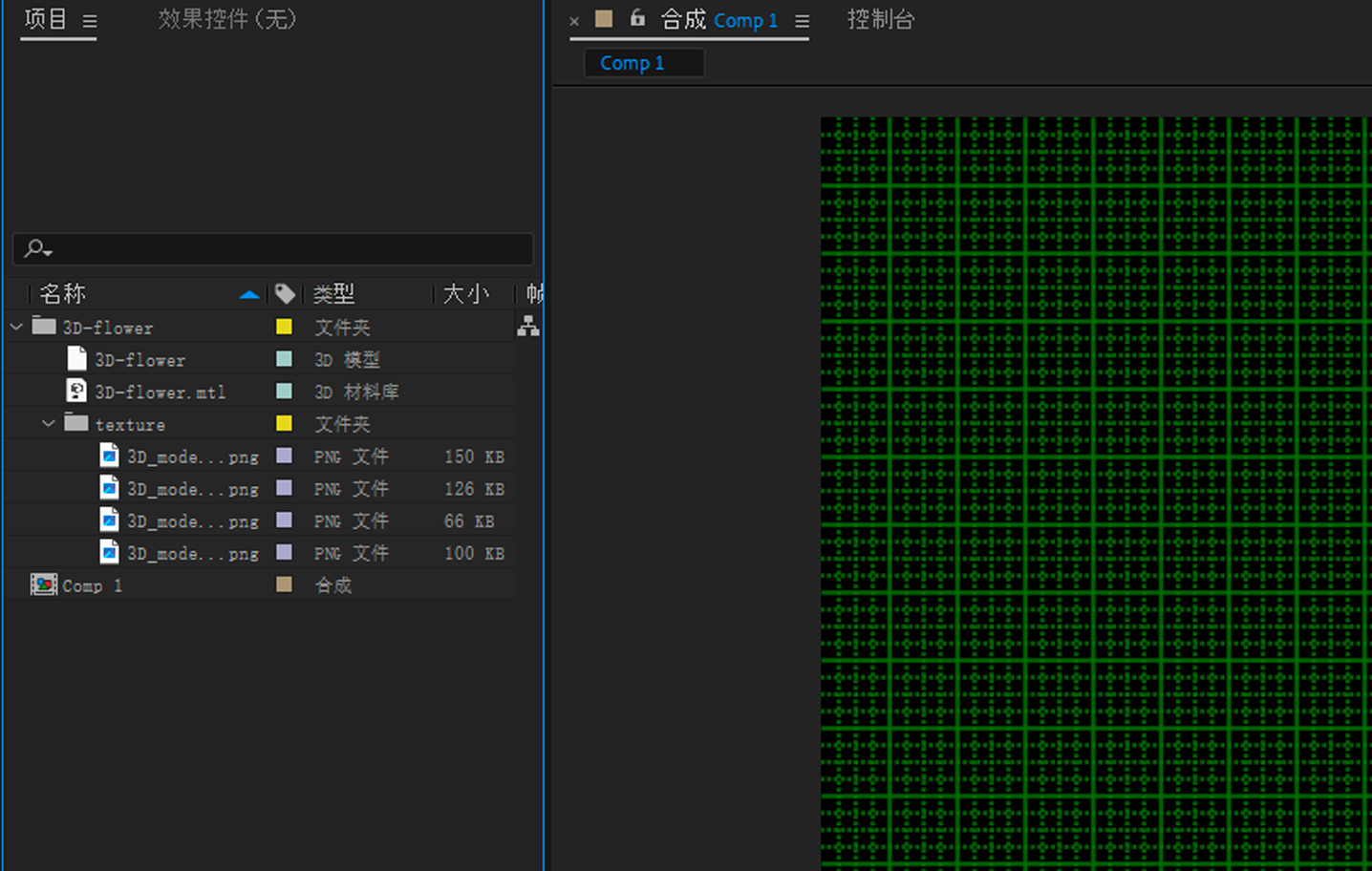Image resolution: width=1372 pixels, height=871 pixels.
Task: Click the yellow label of 3D-flower folder
Action: tap(284, 327)
